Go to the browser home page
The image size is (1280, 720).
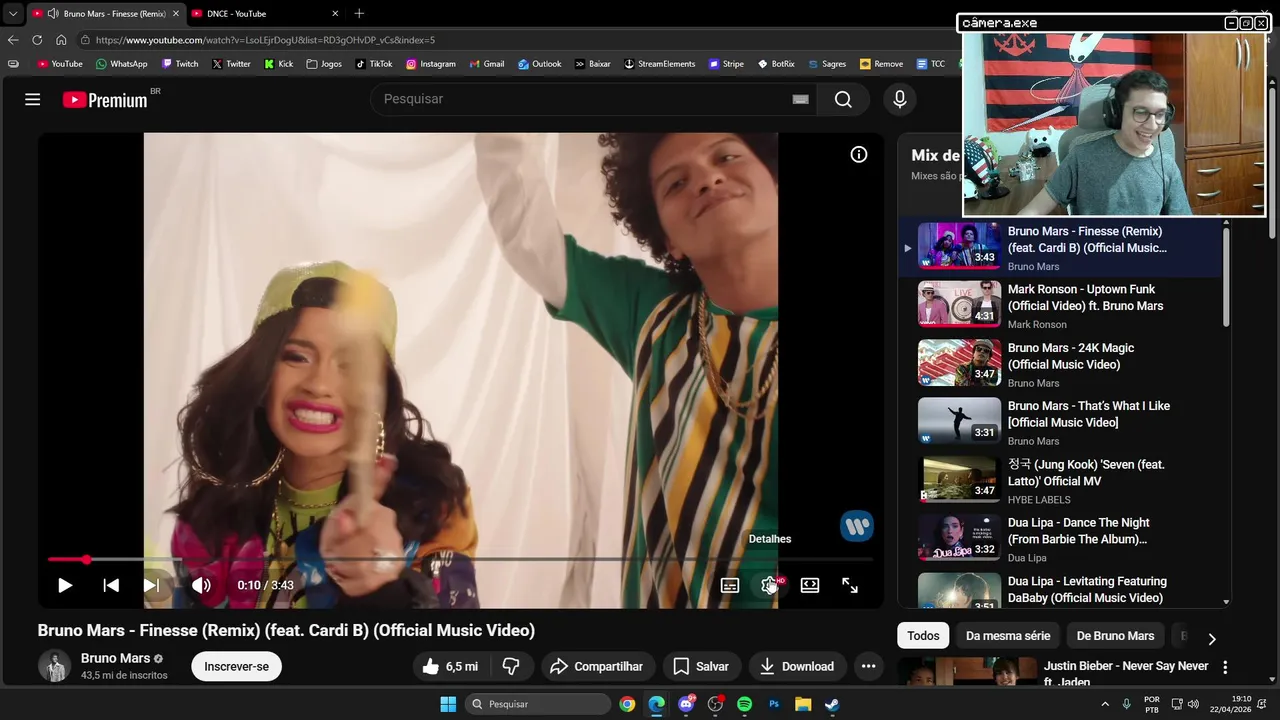pyautogui.click(x=61, y=40)
